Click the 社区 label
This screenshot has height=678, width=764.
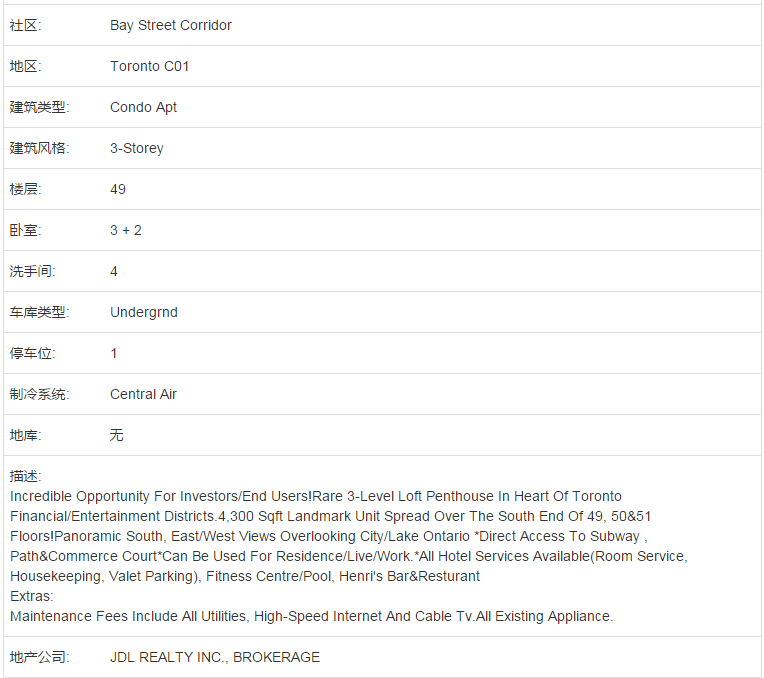tap(25, 25)
